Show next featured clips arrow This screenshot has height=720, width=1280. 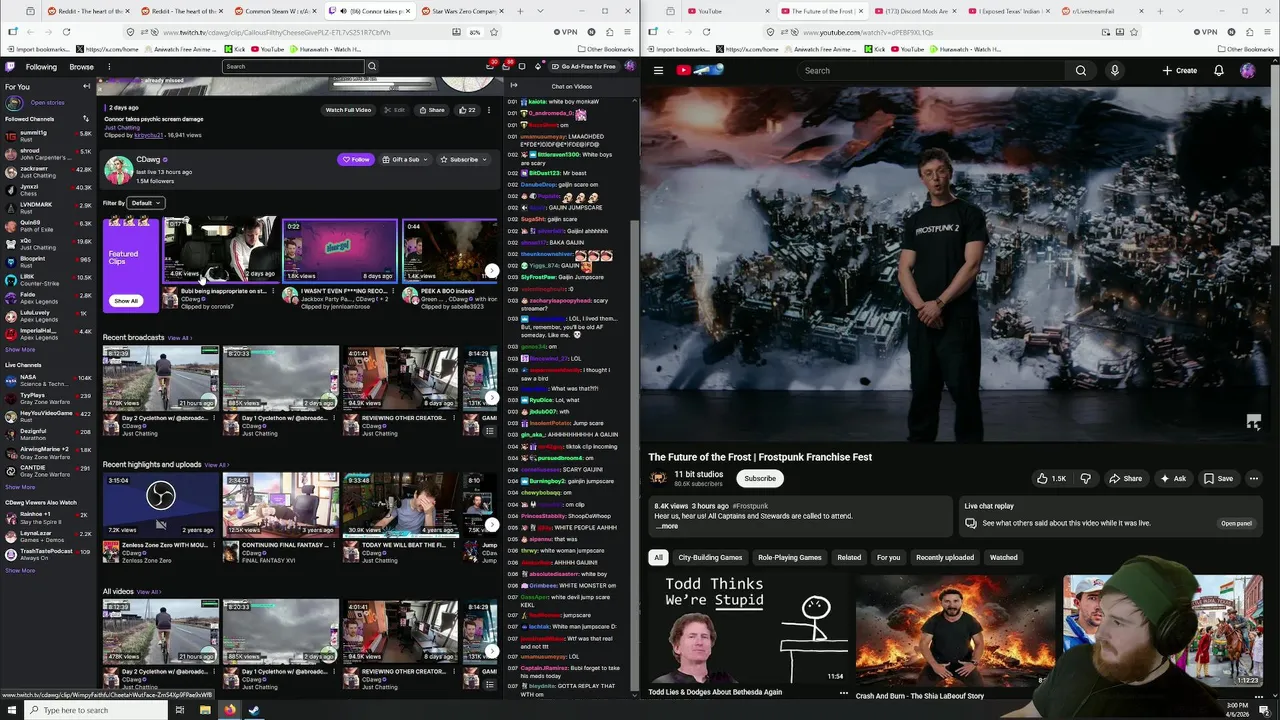[x=492, y=271]
